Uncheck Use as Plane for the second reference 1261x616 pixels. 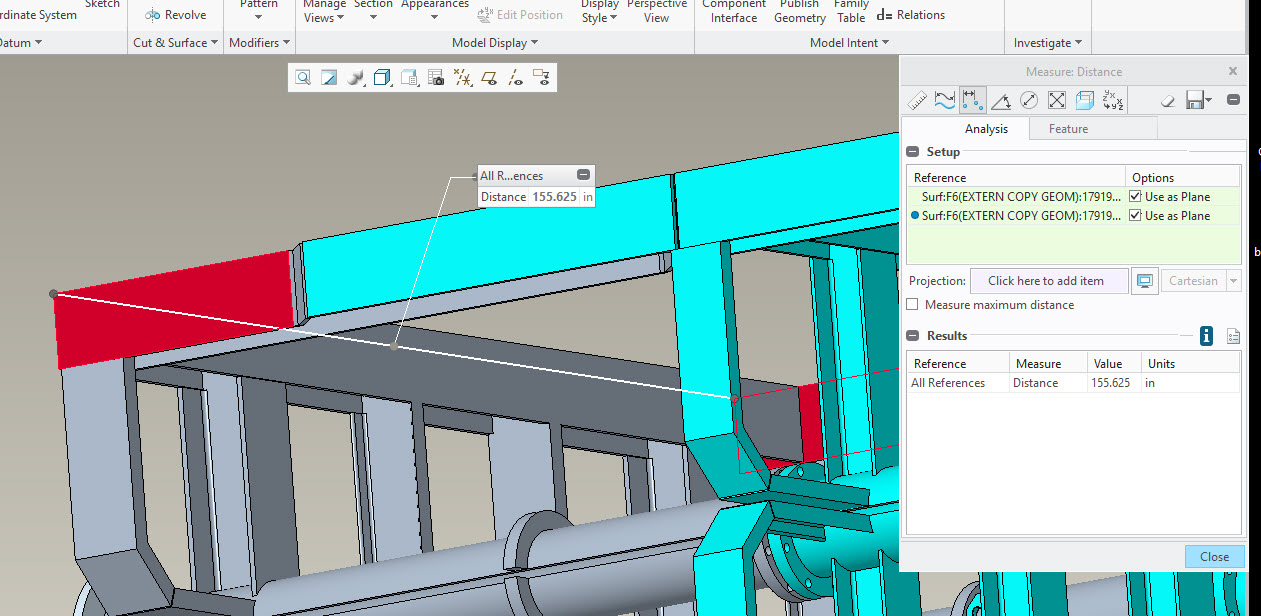[x=1135, y=215]
